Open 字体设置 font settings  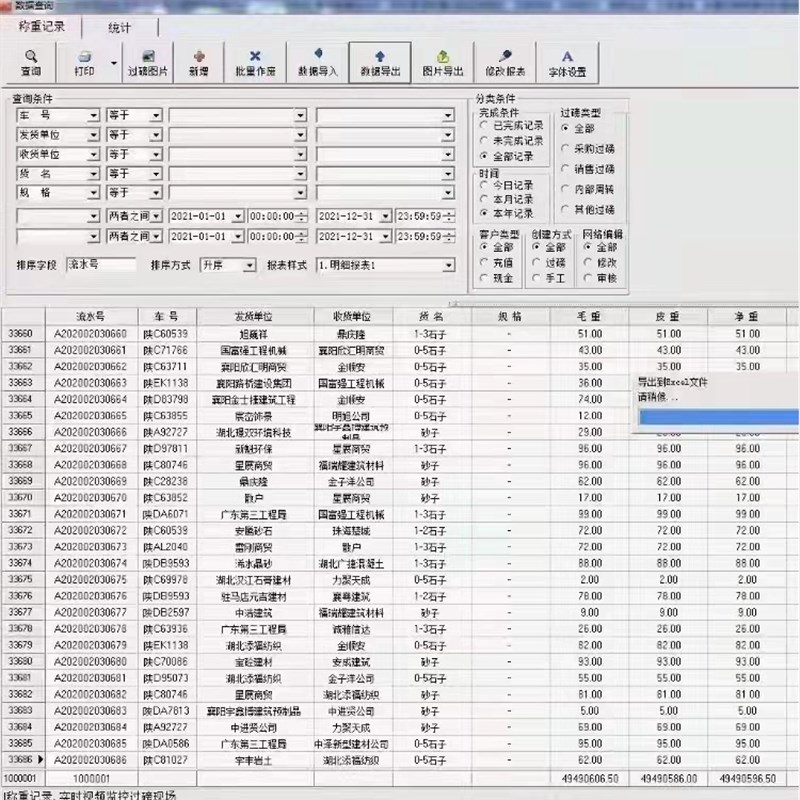(x=568, y=62)
